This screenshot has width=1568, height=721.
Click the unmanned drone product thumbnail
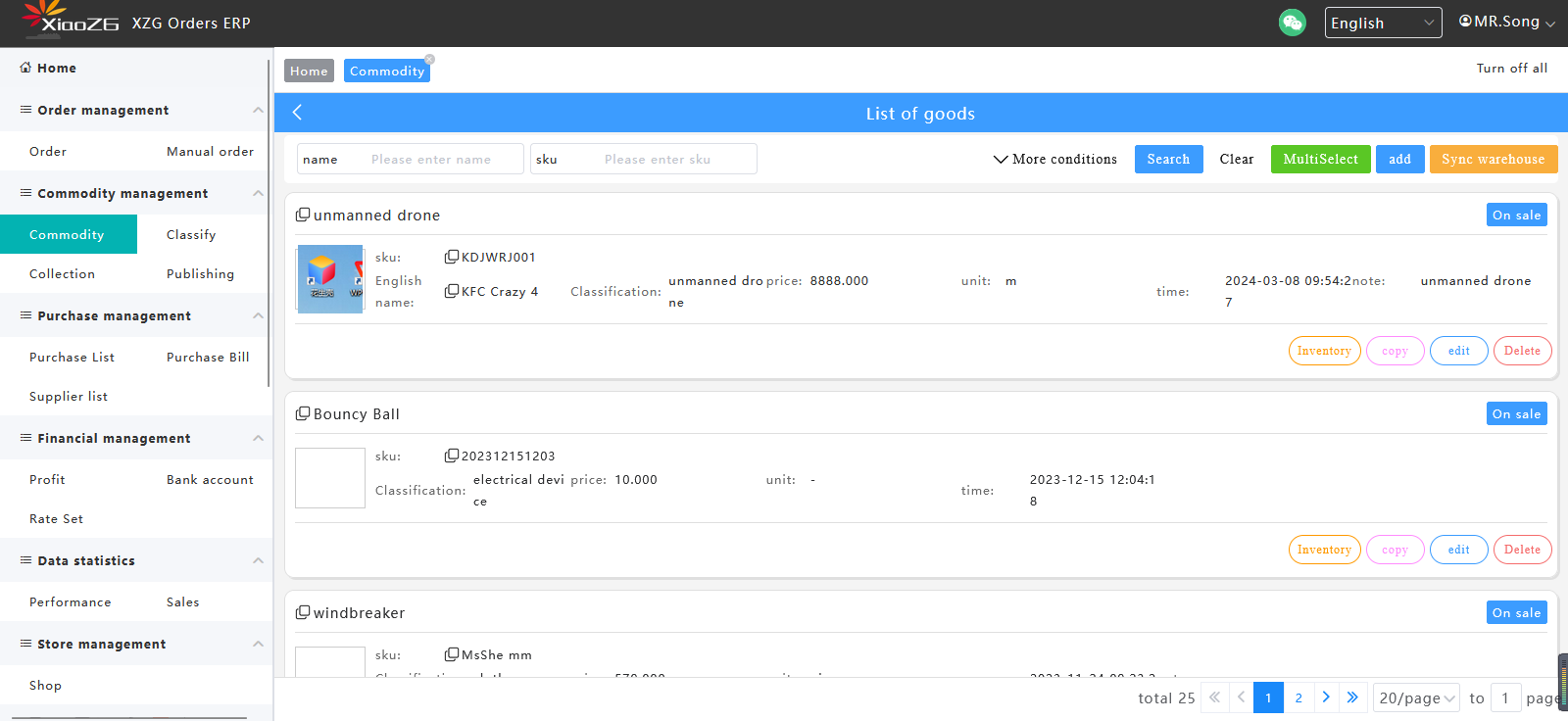(330, 279)
